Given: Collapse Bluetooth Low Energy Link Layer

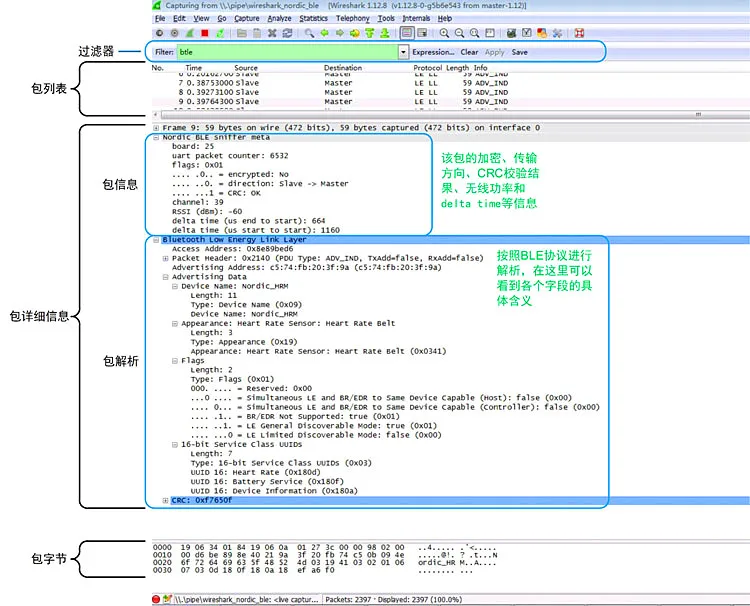Looking at the screenshot, I should coord(156,240).
